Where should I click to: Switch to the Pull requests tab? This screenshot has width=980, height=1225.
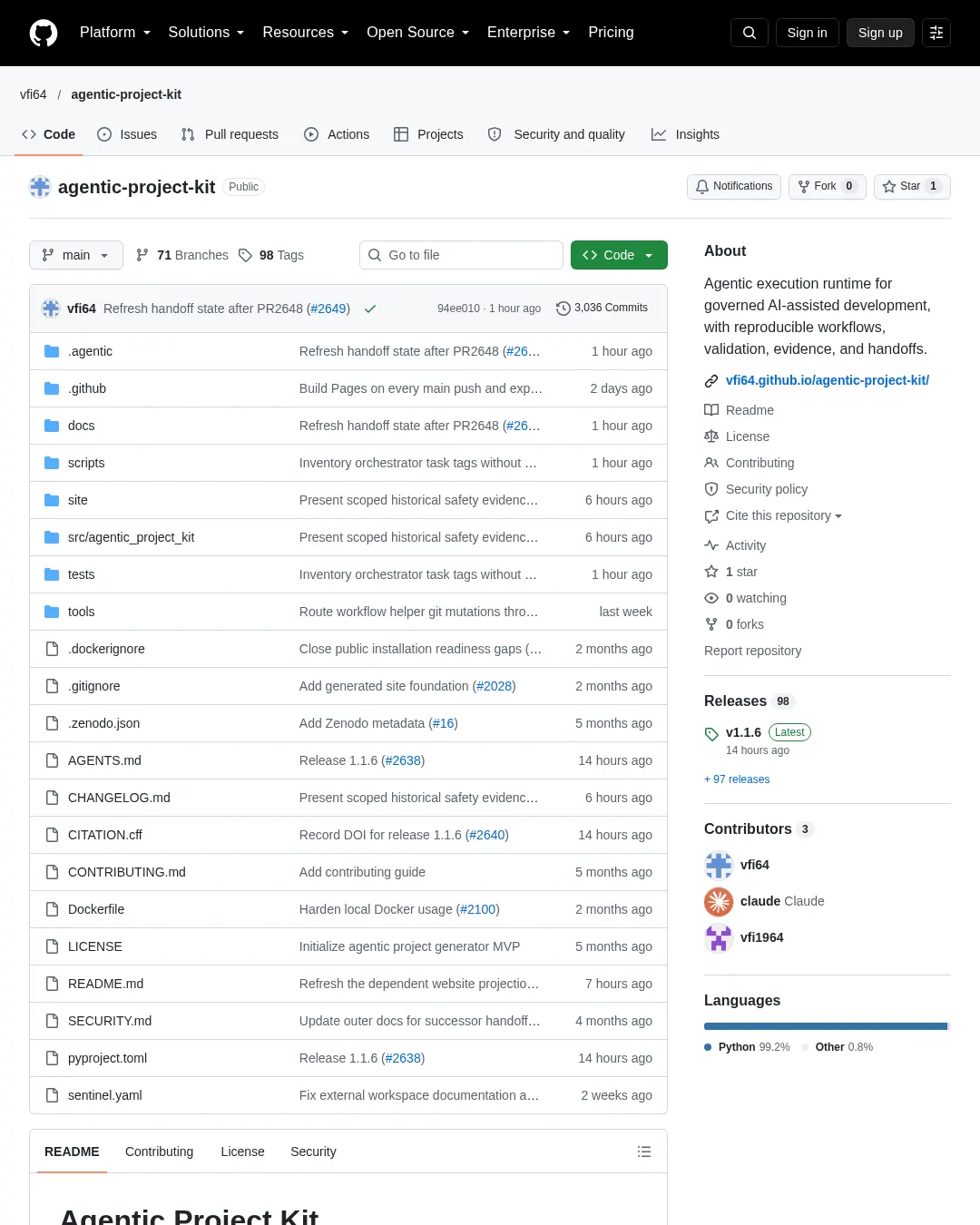pyautogui.click(x=230, y=134)
